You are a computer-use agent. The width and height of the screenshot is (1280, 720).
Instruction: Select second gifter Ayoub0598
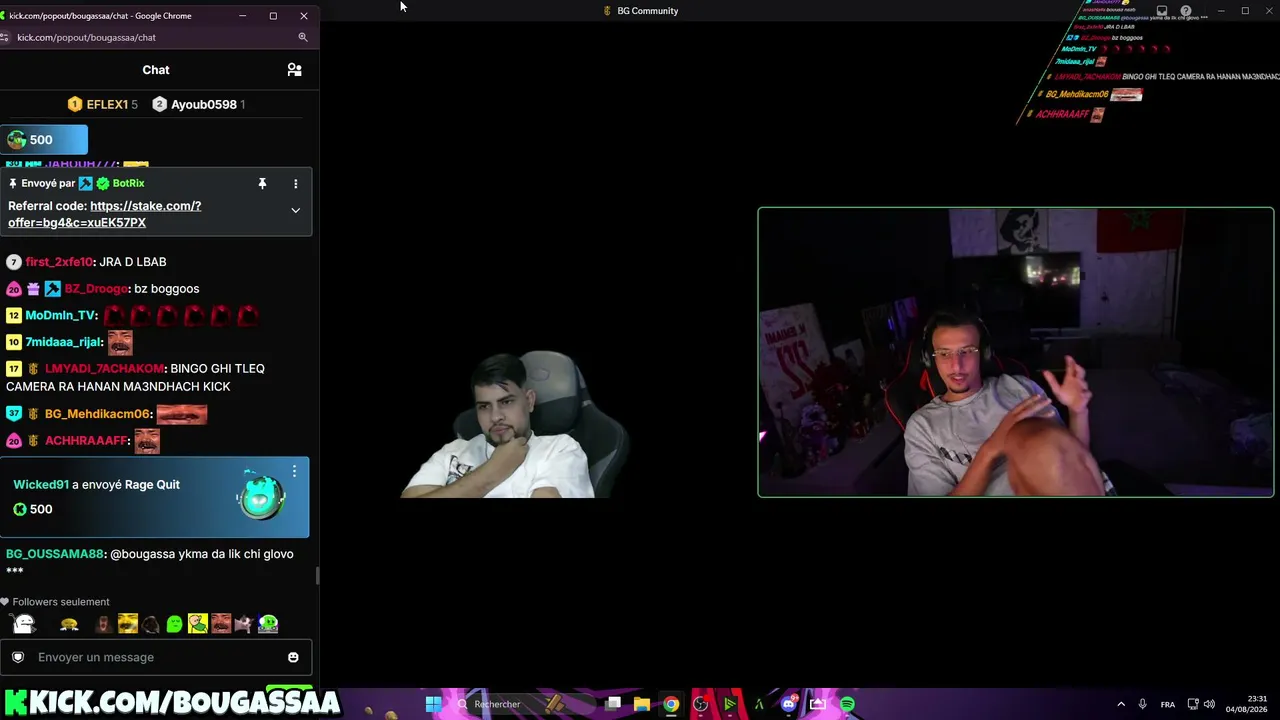coord(198,104)
